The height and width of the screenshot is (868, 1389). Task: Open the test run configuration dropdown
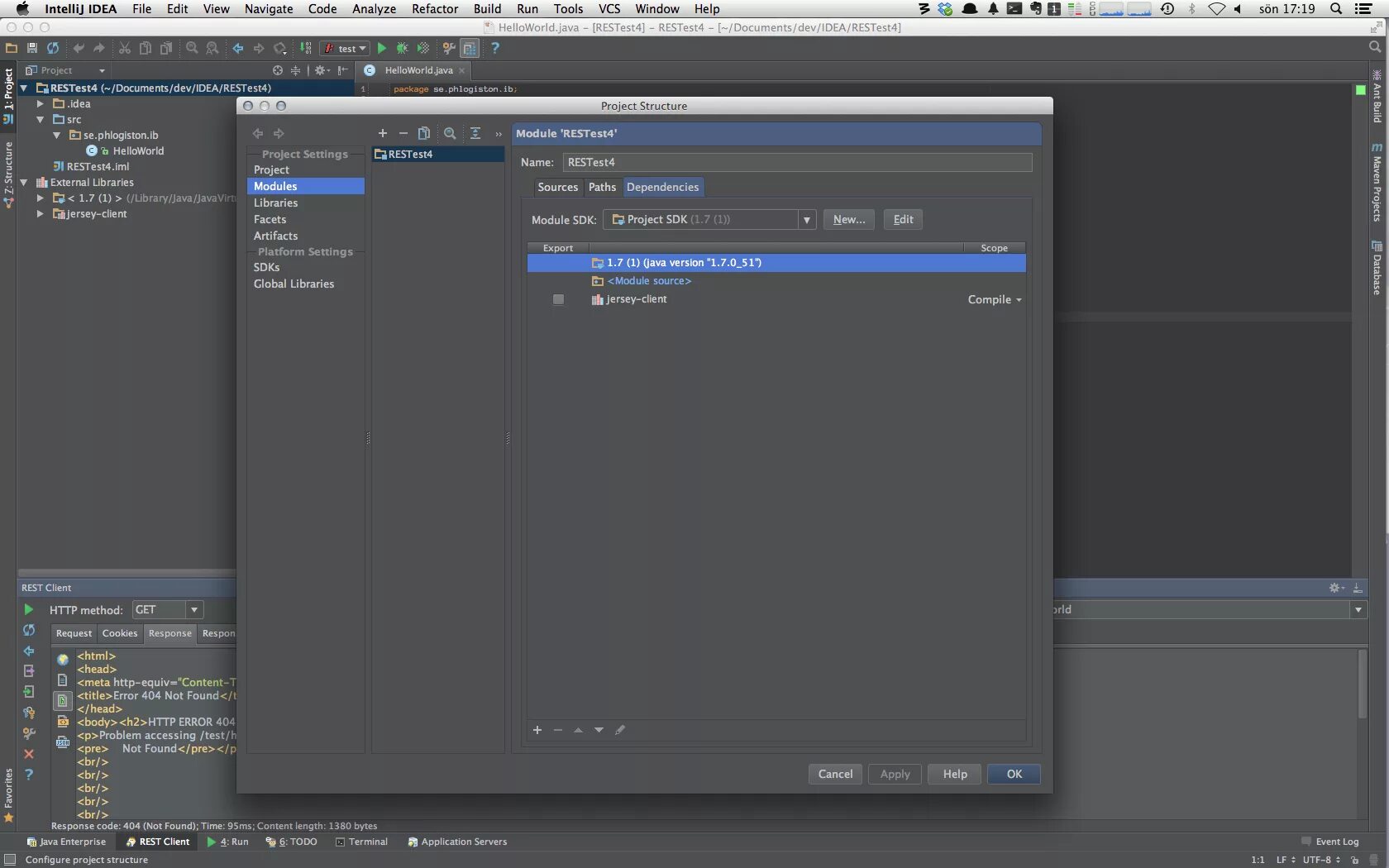point(344,49)
